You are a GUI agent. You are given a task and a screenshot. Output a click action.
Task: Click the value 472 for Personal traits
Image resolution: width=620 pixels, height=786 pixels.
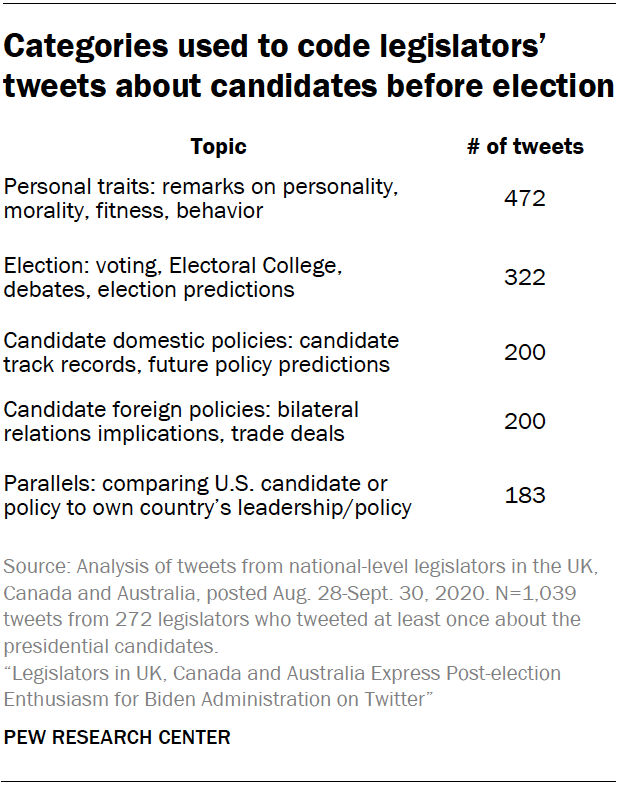tap(525, 198)
